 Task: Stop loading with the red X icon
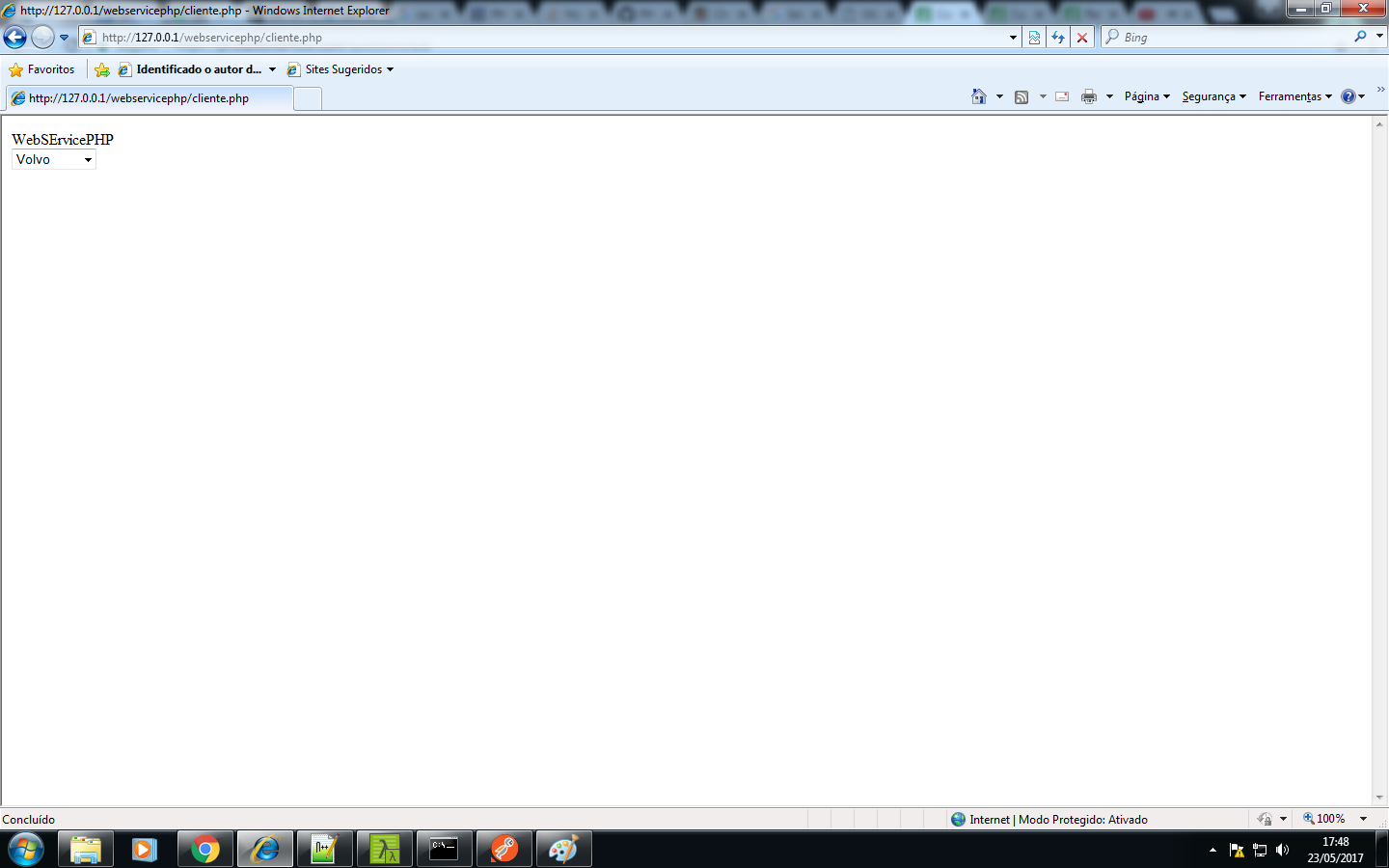click(x=1082, y=38)
